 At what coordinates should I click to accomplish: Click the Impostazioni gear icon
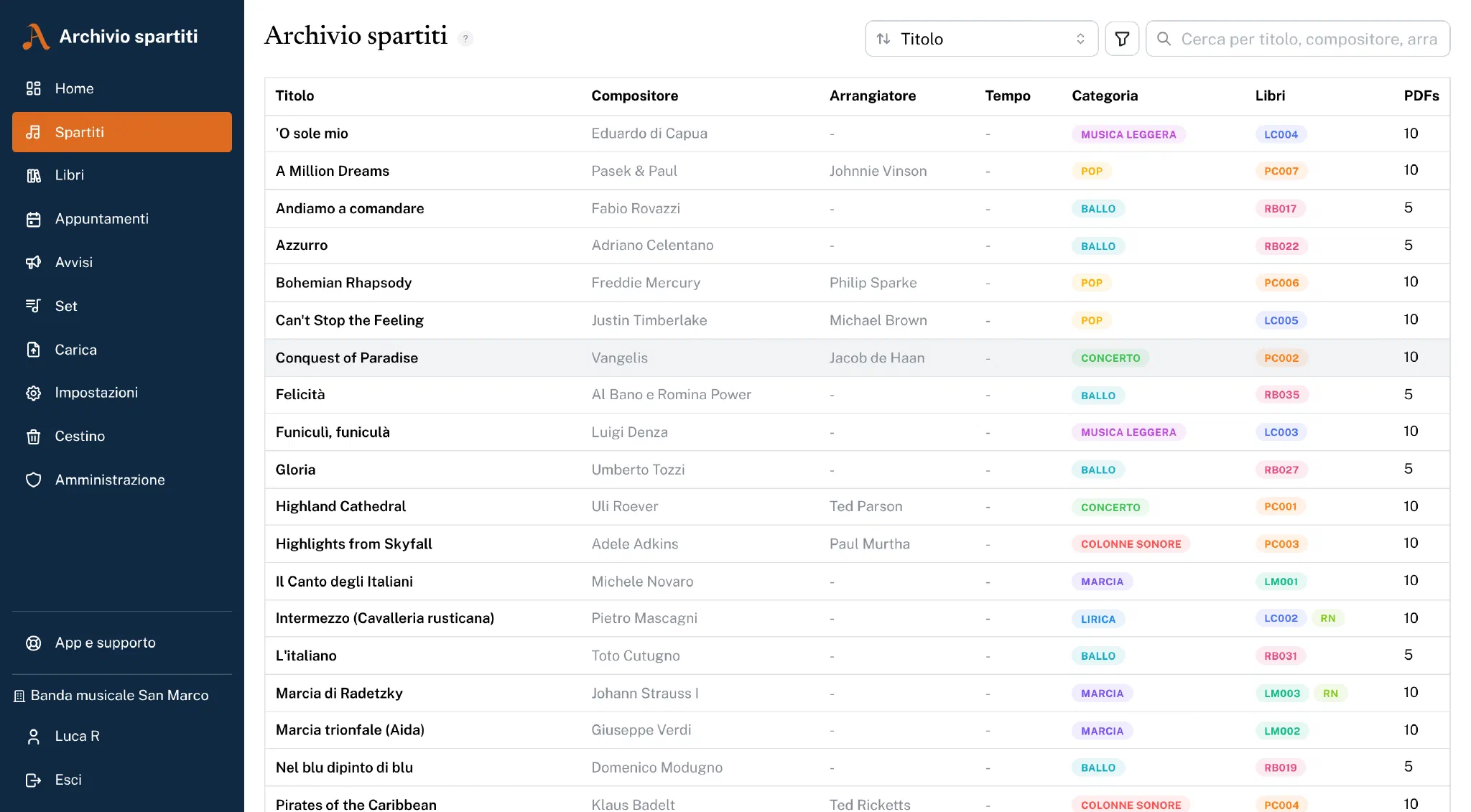[33, 393]
